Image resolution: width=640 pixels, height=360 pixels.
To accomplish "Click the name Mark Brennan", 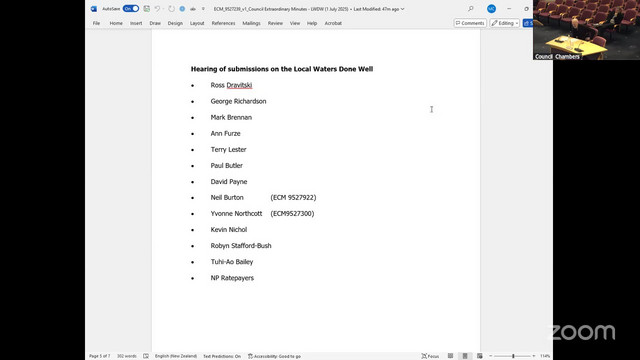I will [231, 117].
